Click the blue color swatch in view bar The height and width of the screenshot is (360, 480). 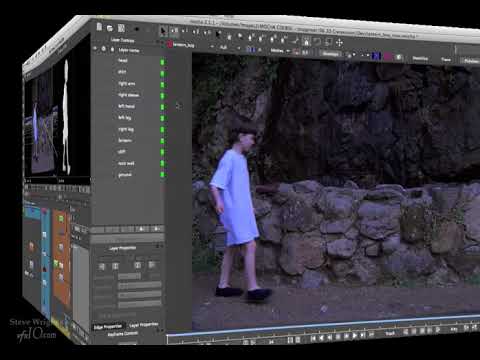click(376, 56)
